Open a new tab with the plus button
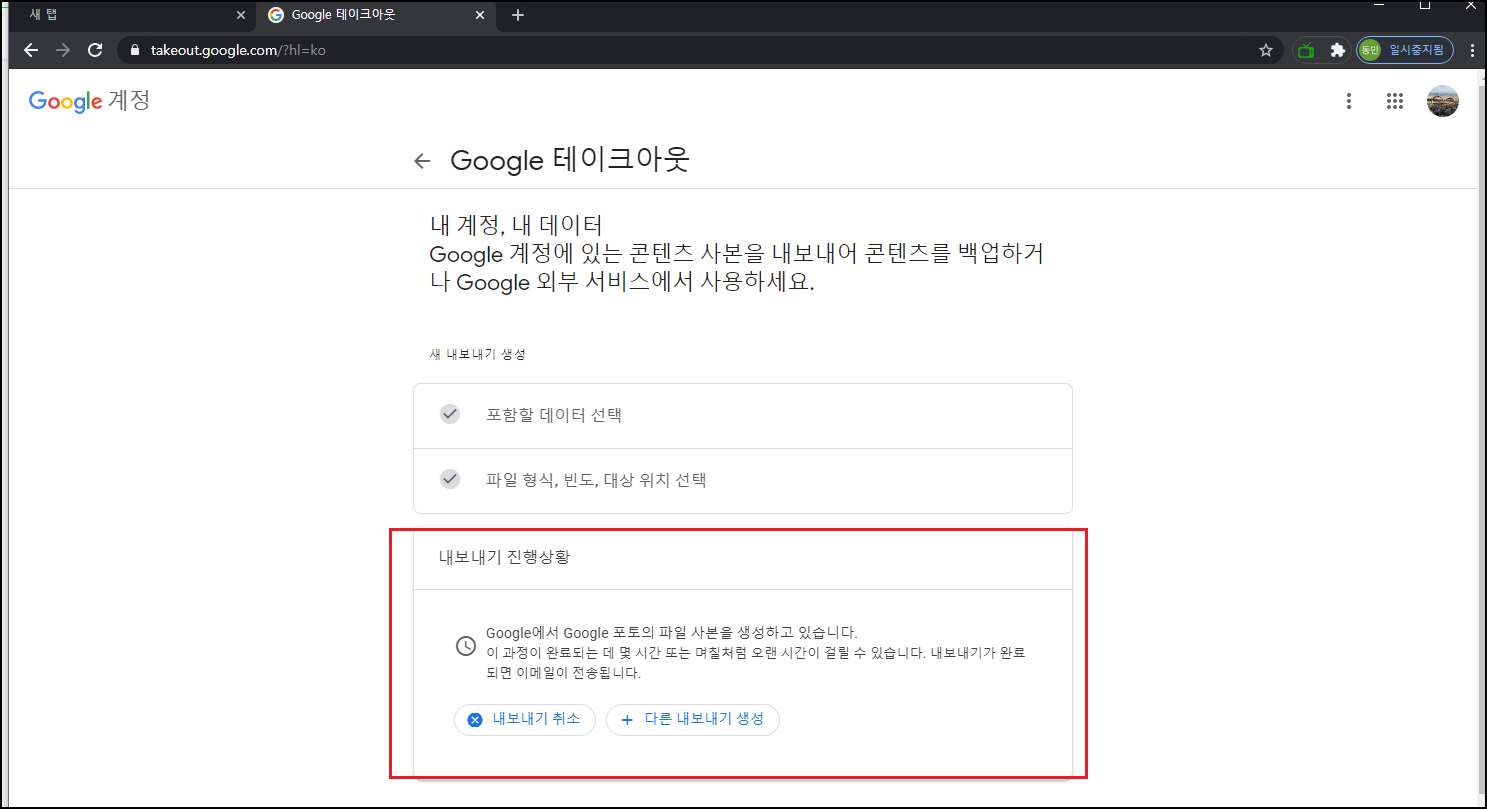 coord(517,15)
